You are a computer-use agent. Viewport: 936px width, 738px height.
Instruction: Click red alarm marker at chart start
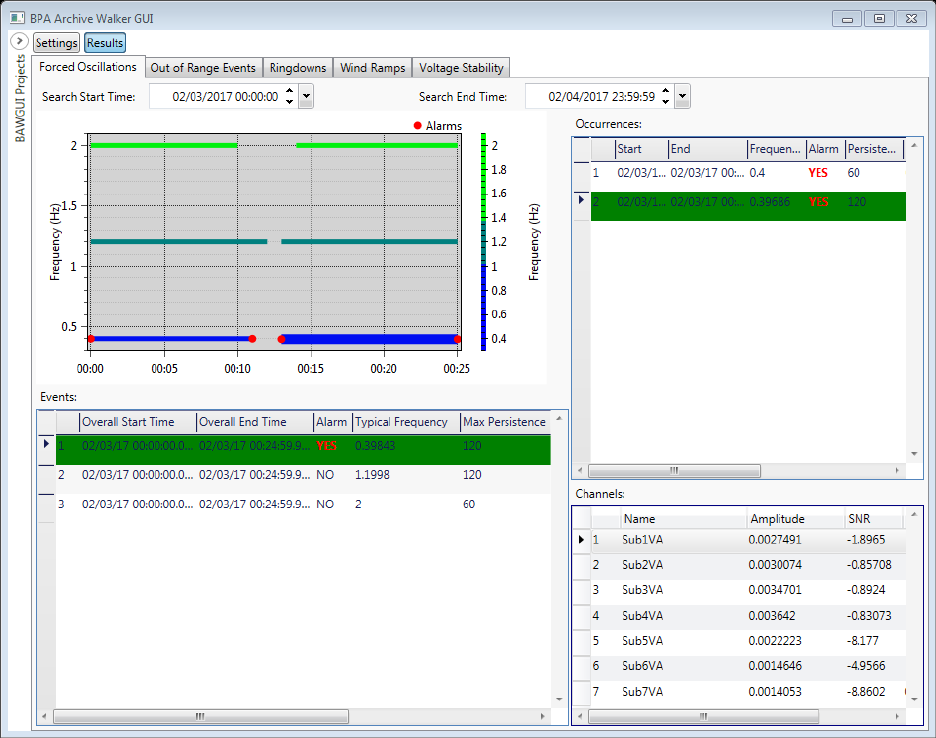[91, 339]
